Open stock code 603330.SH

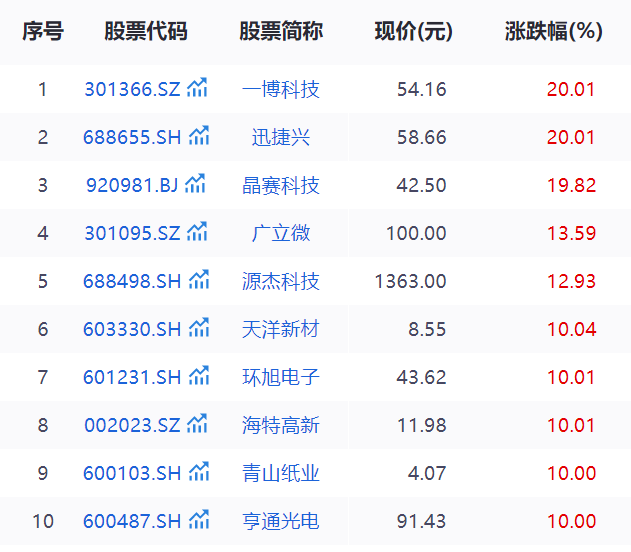tap(132, 329)
